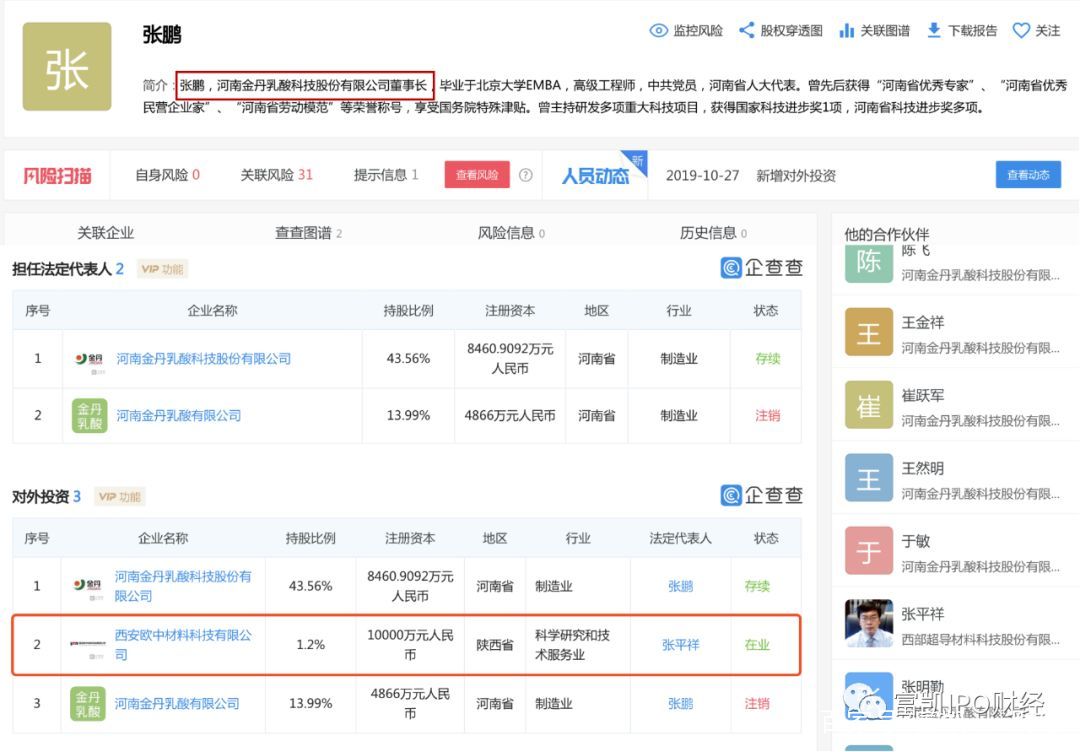Image resolution: width=1080 pixels, height=752 pixels.
Task: Click the 提示信息 1 indicator
Action: coord(386,175)
